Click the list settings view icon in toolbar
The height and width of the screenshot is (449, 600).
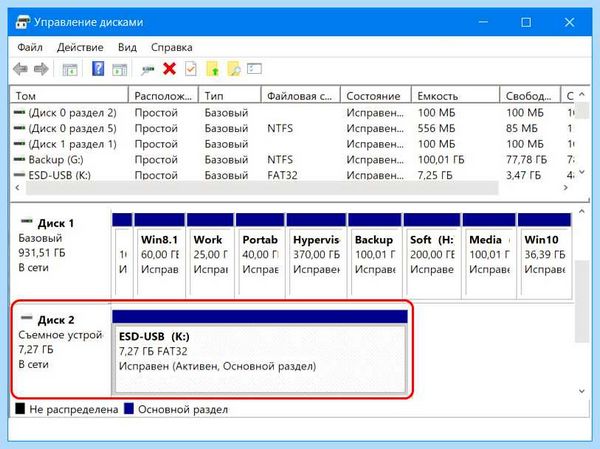coord(254,69)
